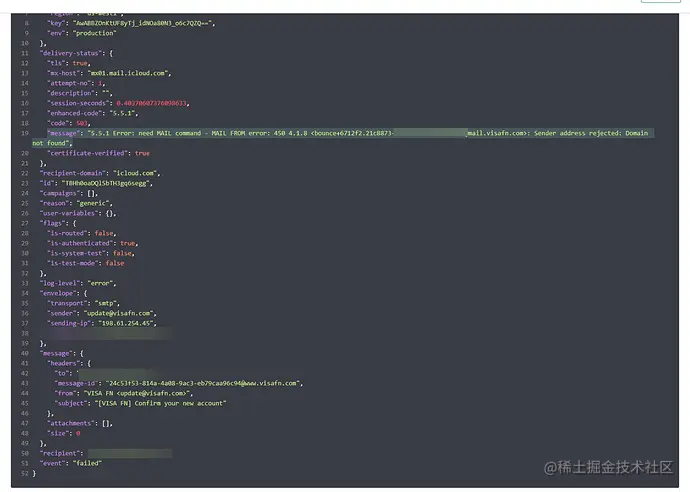Click the "to" header key
The image size is (690, 492).
[62, 373]
